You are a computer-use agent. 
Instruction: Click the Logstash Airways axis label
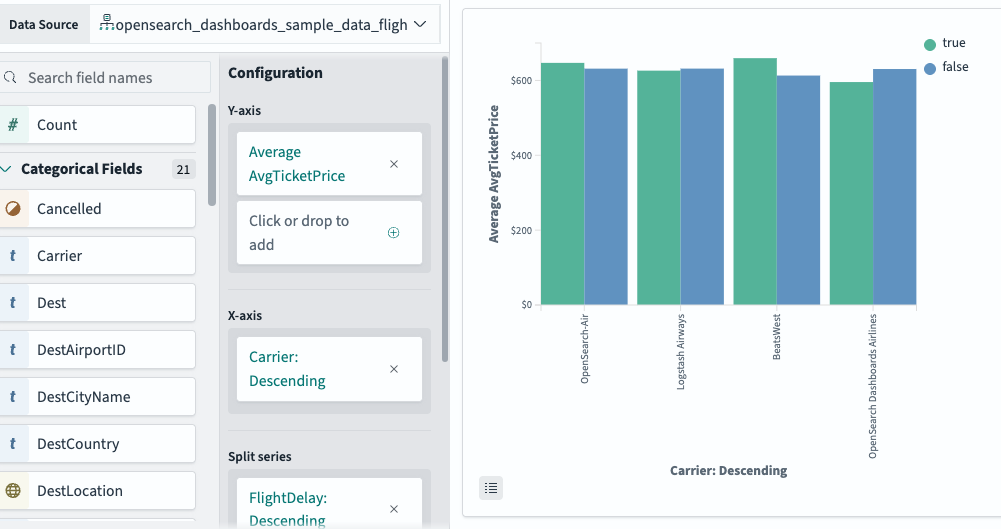coord(681,352)
